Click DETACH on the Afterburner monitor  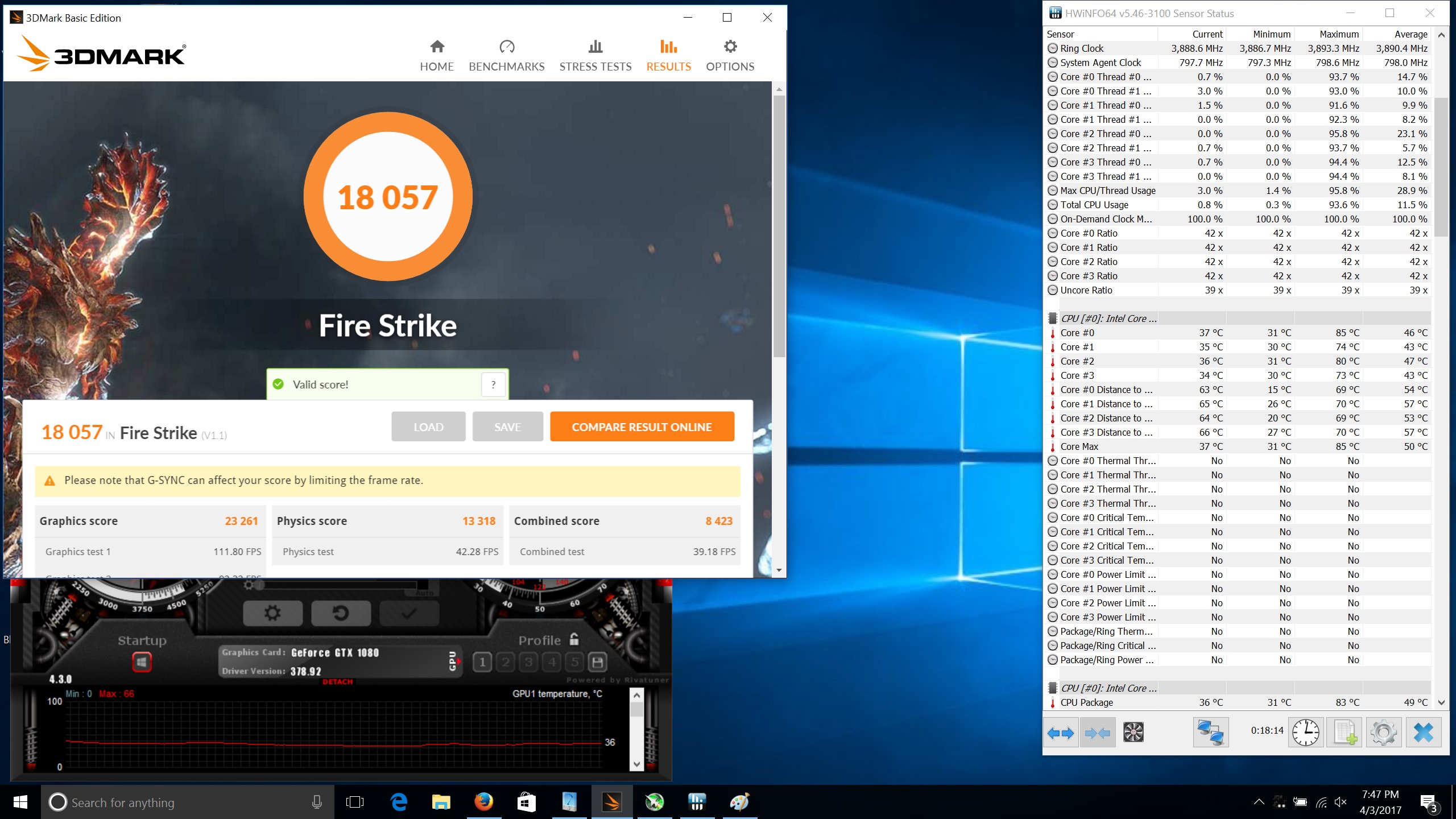pos(338,681)
